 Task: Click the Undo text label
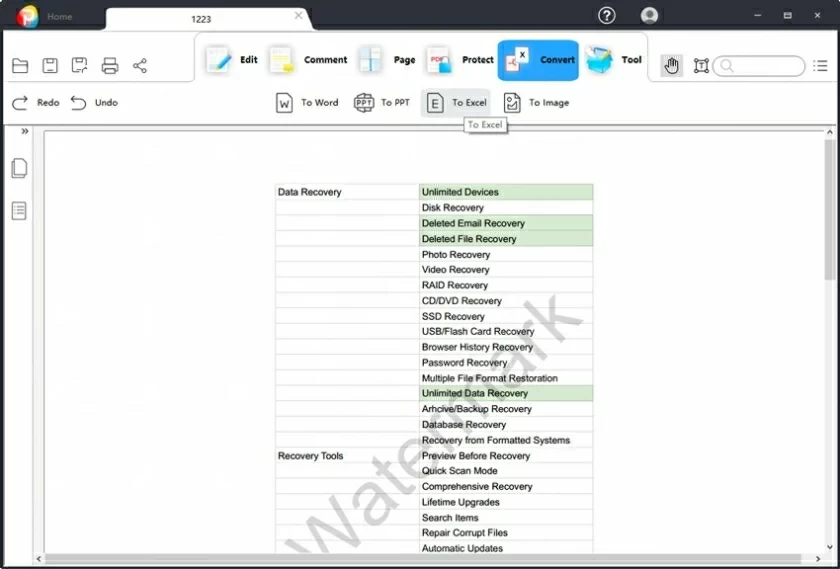click(x=106, y=102)
